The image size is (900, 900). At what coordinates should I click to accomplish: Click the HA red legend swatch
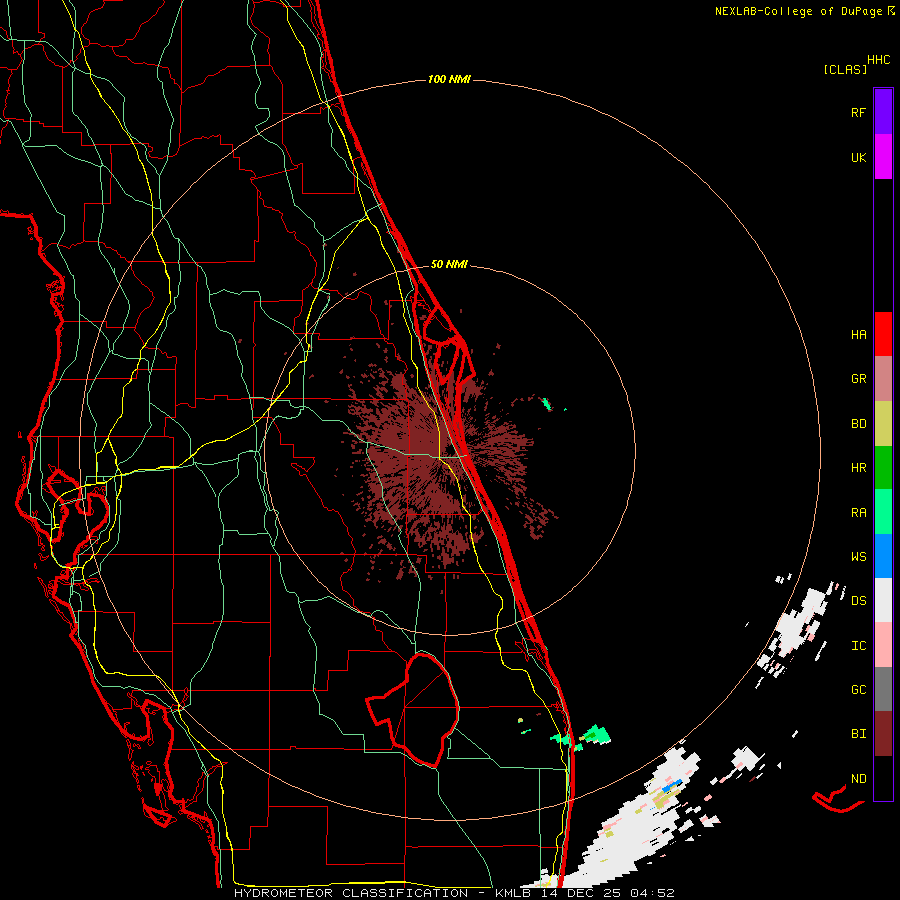tap(883, 334)
